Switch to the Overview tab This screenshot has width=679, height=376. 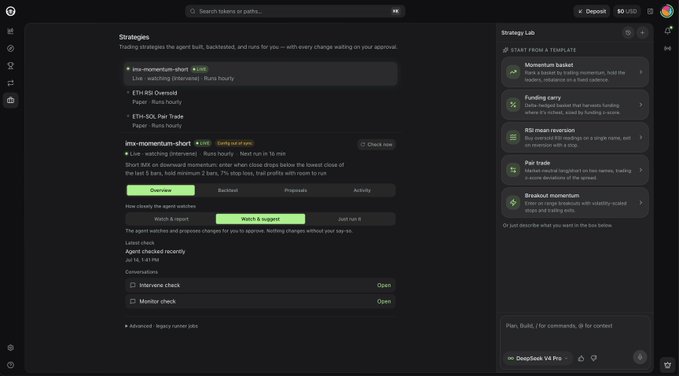(161, 190)
